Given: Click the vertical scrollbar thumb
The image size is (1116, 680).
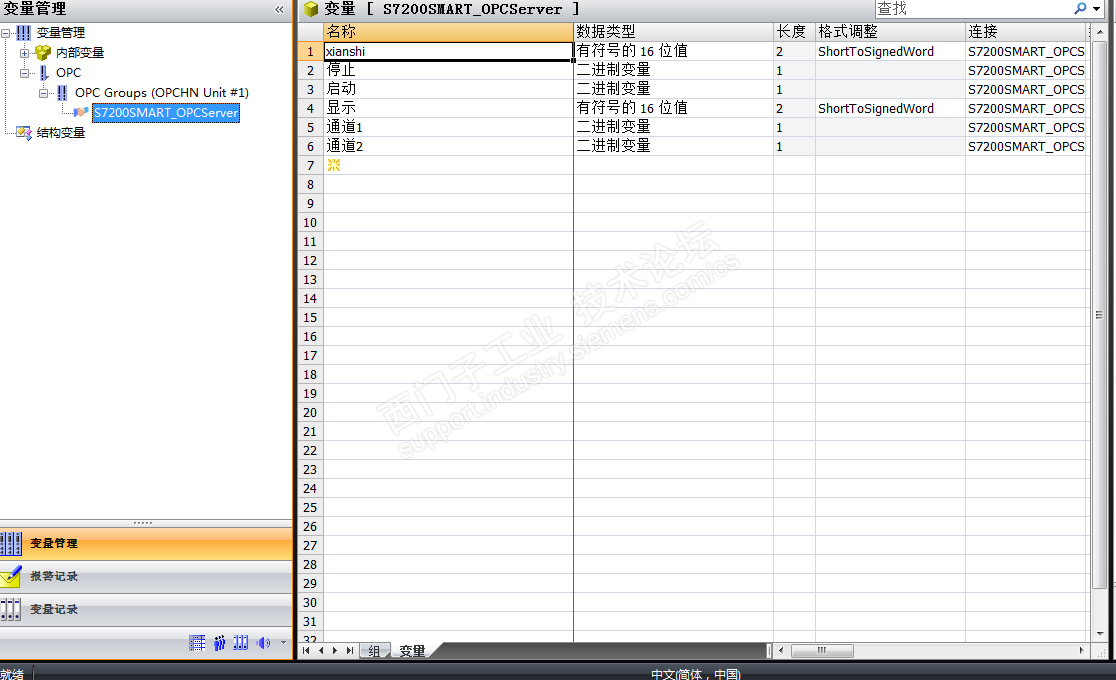Looking at the screenshot, I should pyautogui.click(x=1099, y=315).
